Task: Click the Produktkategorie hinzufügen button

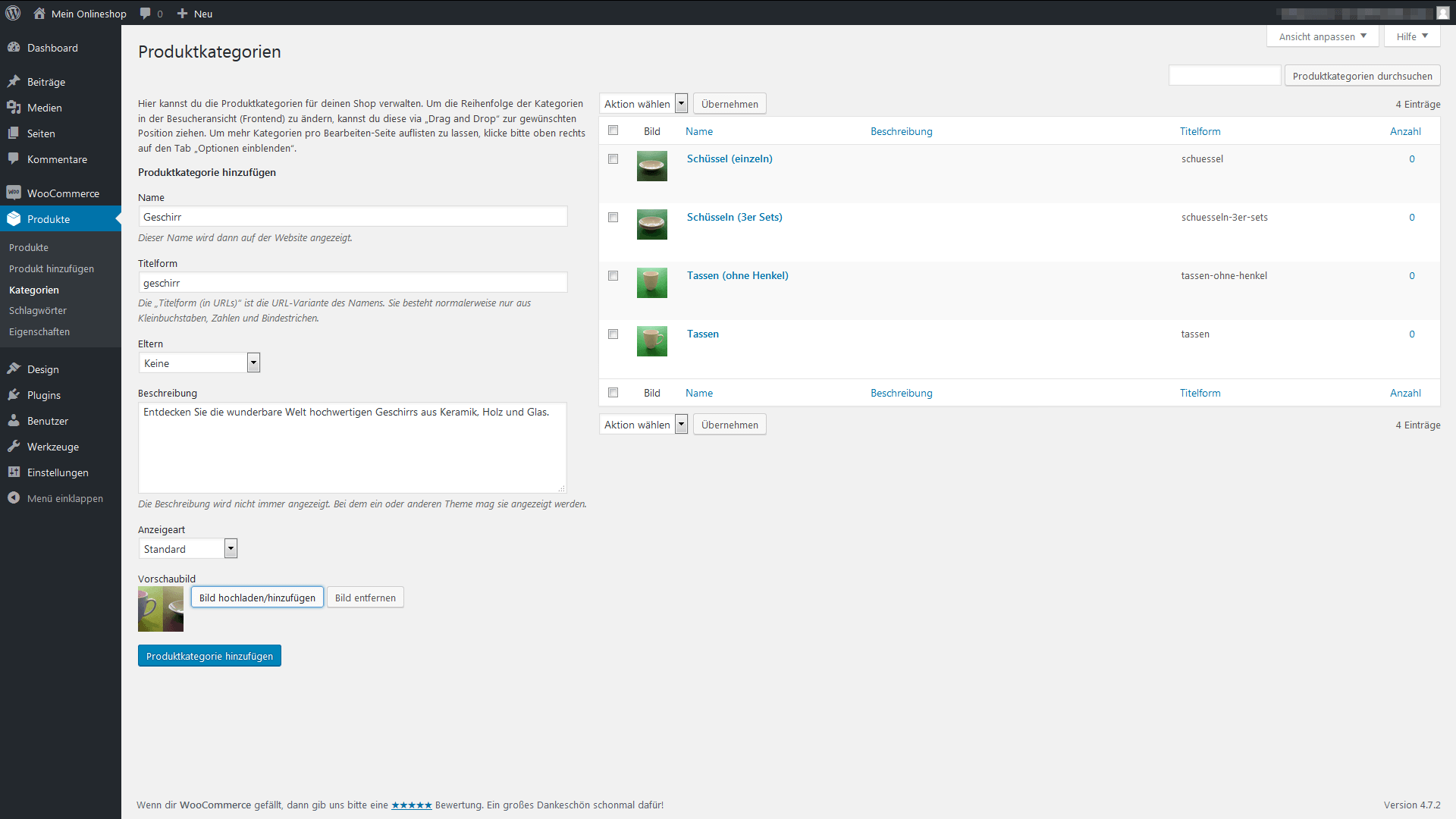Action: (x=209, y=655)
